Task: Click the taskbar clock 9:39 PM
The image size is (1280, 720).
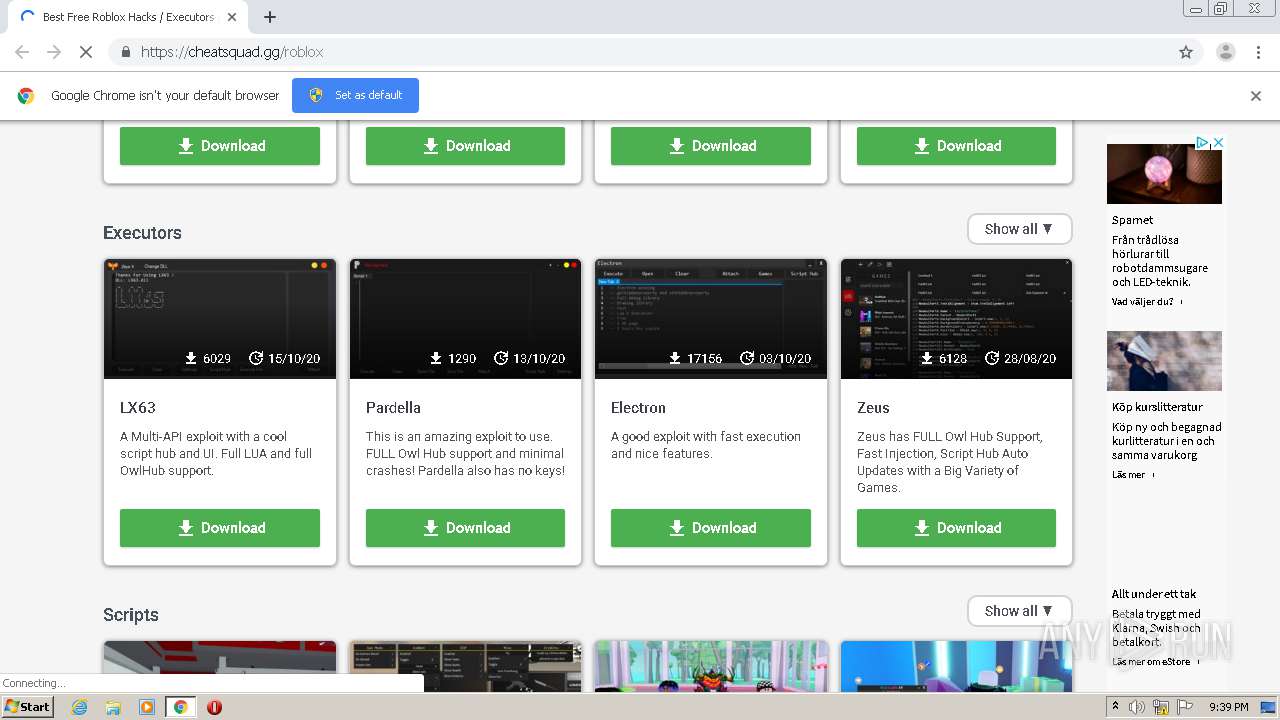Action: coord(1228,707)
